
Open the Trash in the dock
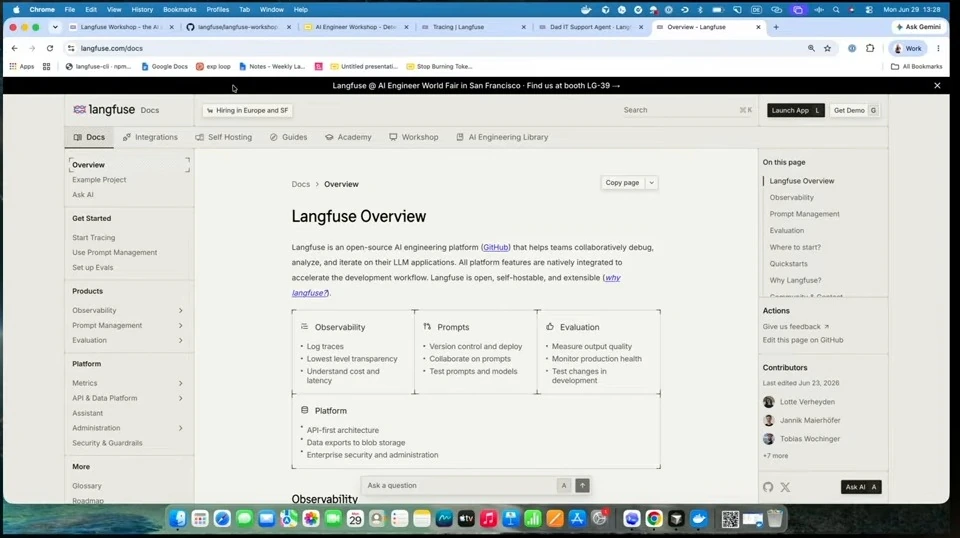click(x=774, y=519)
